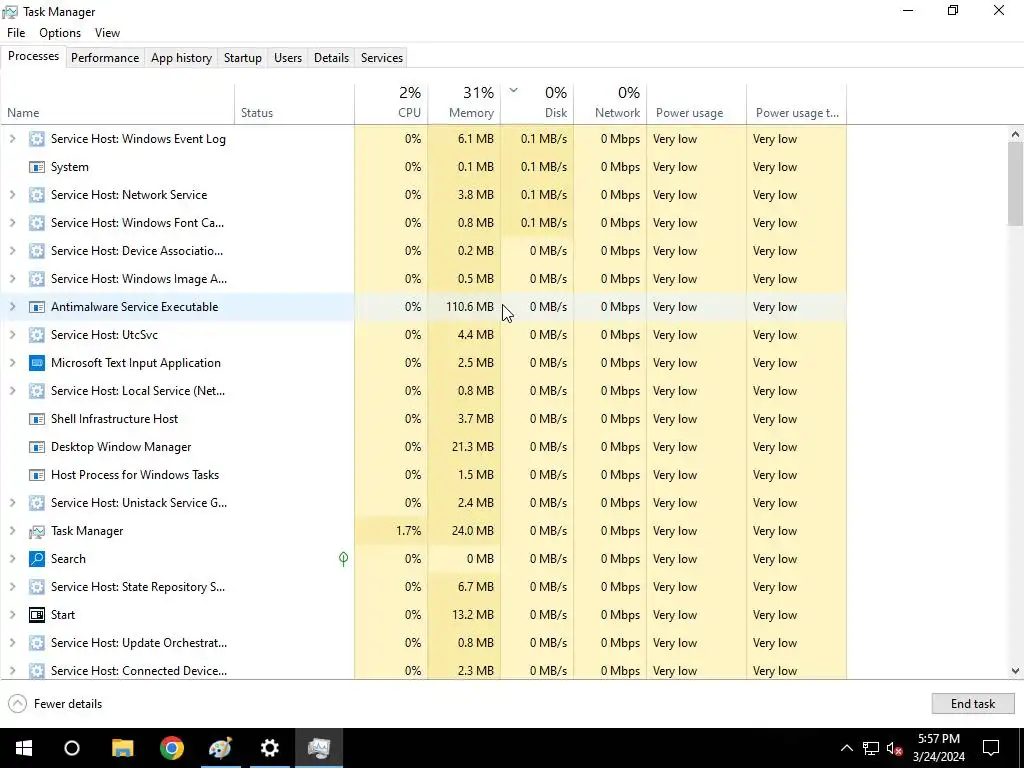
Task: Expand the Search process row
Action: click(x=12, y=559)
